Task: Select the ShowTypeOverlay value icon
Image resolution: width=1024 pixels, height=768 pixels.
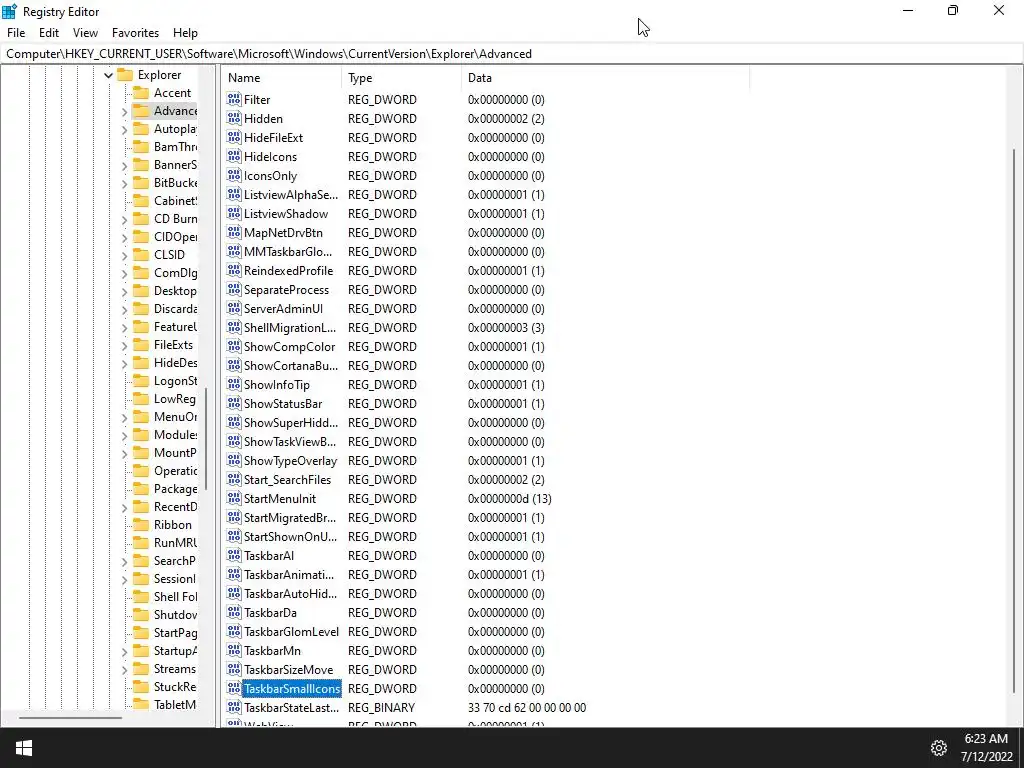Action: coord(234,460)
